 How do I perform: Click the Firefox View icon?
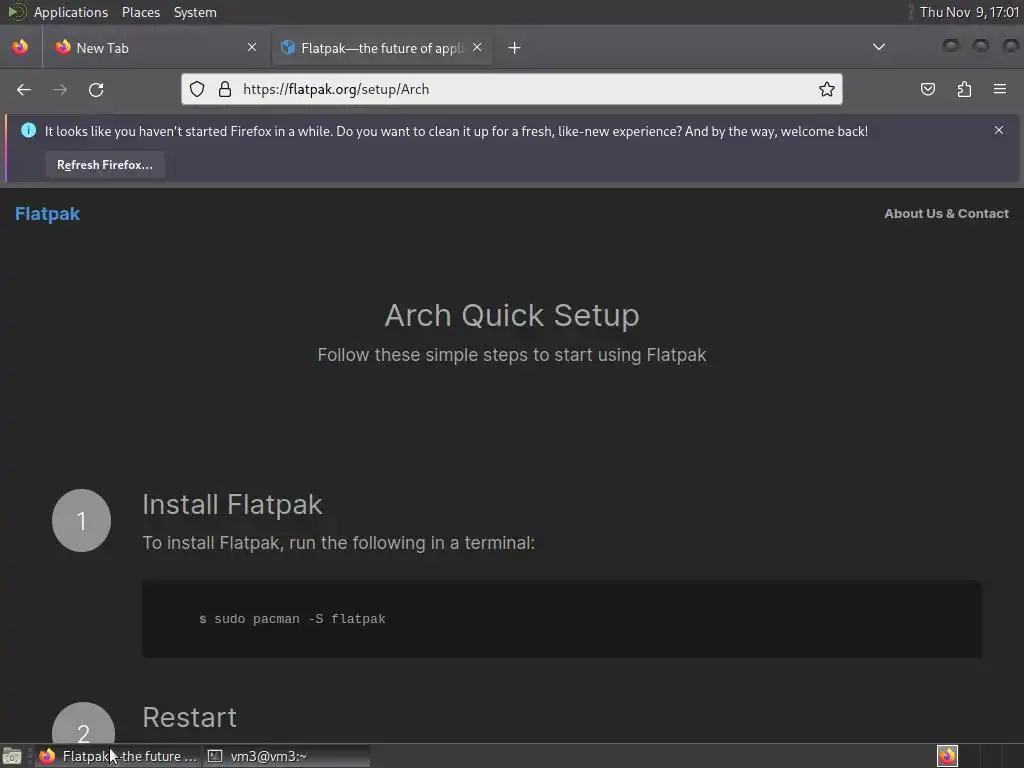[x=20, y=47]
